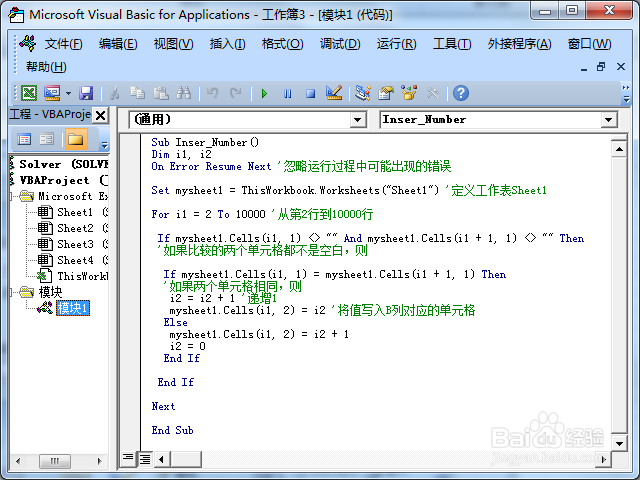Switch to Full Module View button
Image resolution: width=640 pixels, height=480 pixels.
tap(144, 459)
